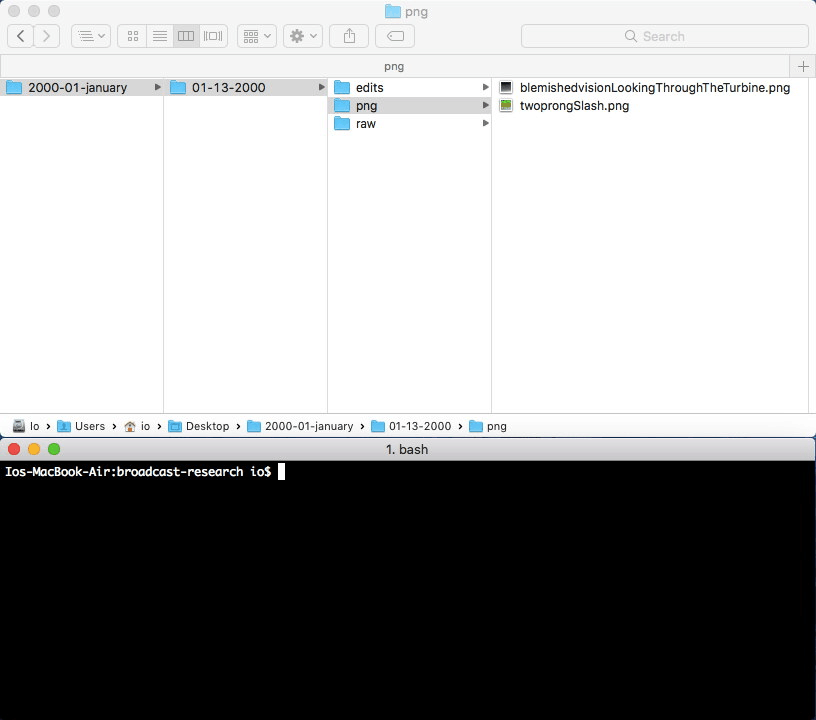This screenshot has width=816, height=720.
Task: Select the png tab in tab bar
Action: pos(394,66)
